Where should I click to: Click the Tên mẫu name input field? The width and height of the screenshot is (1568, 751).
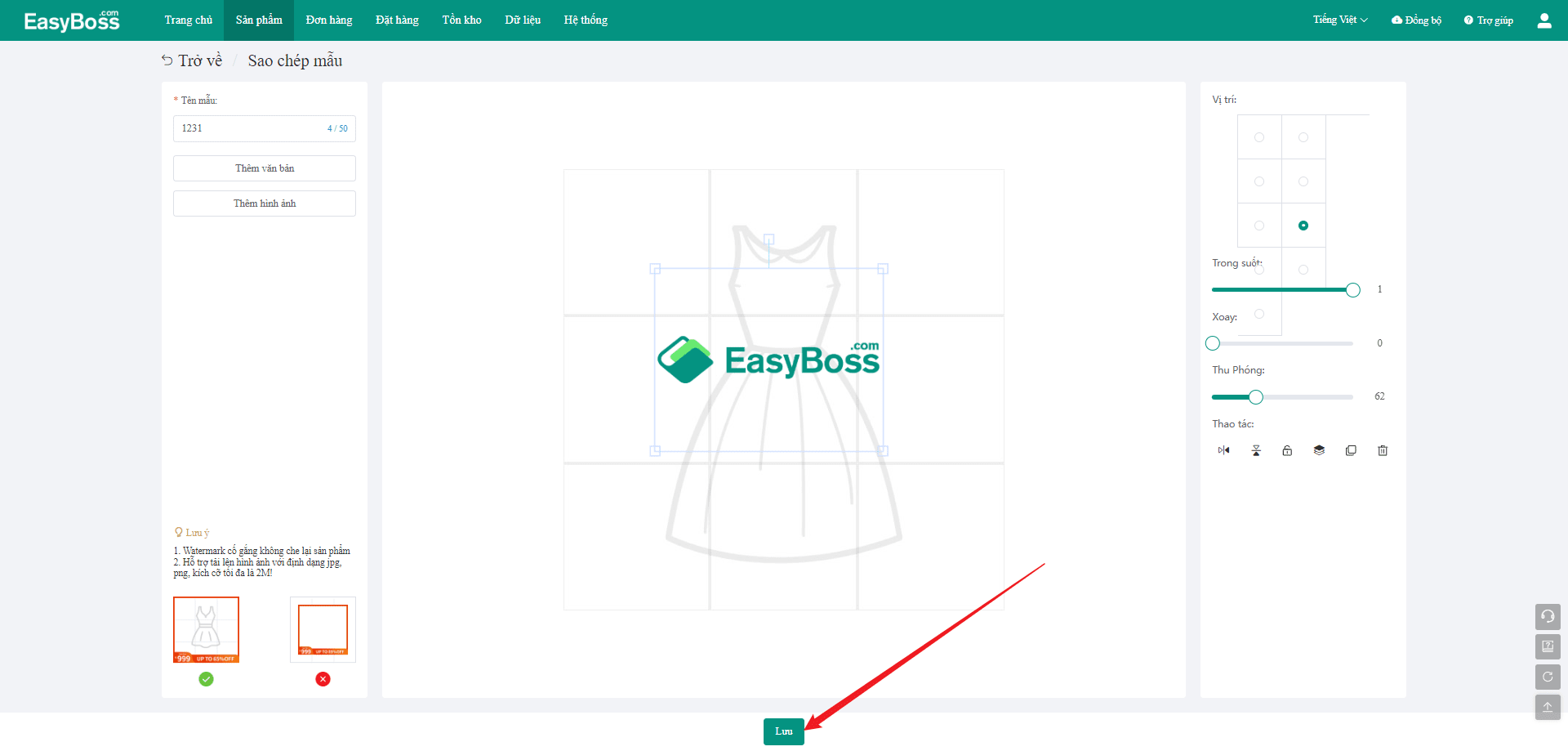265,128
